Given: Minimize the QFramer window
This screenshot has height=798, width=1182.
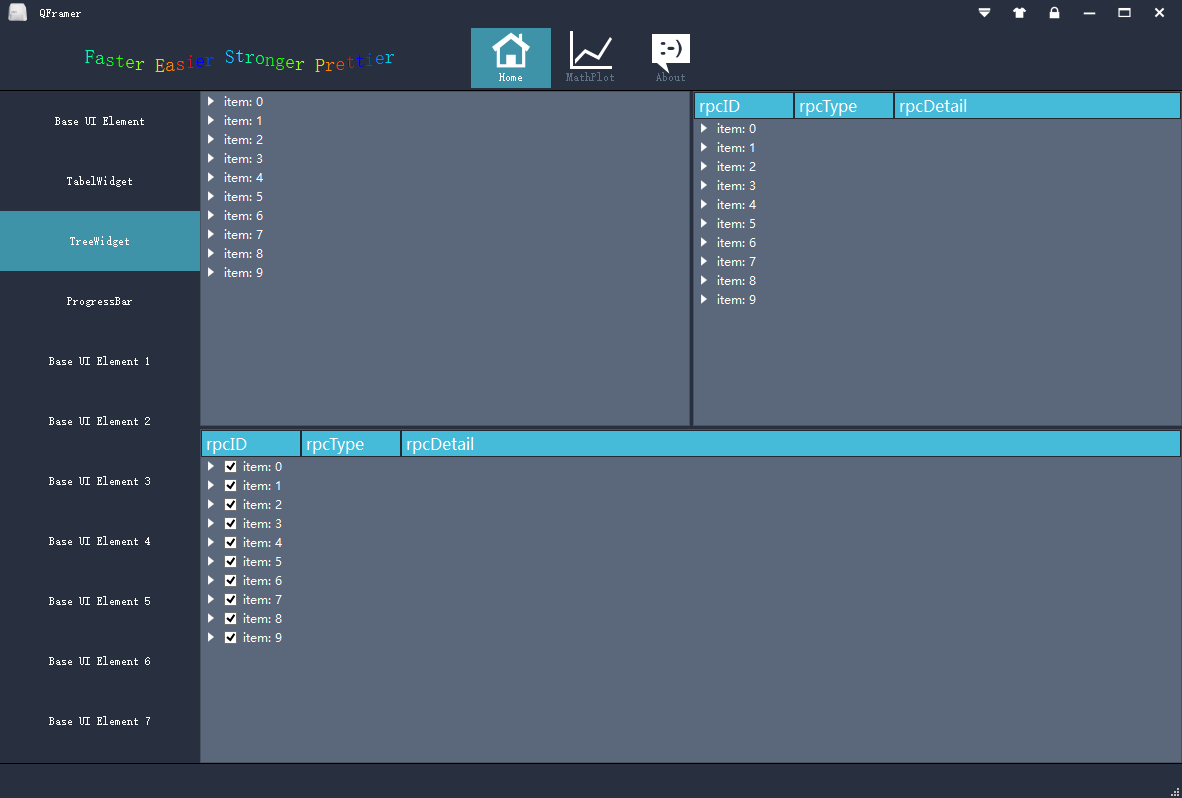Looking at the screenshot, I should tap(1089, 13).
